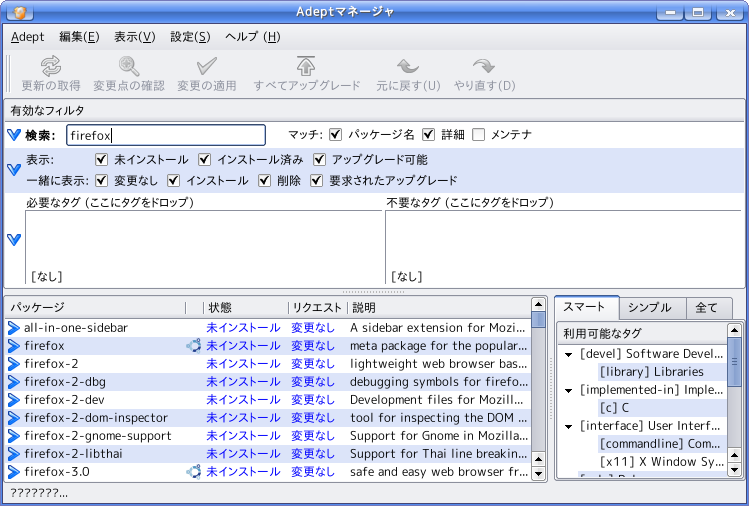
Task: Select the [commandline] Com... tag
Action: click(x=660, y=444)
